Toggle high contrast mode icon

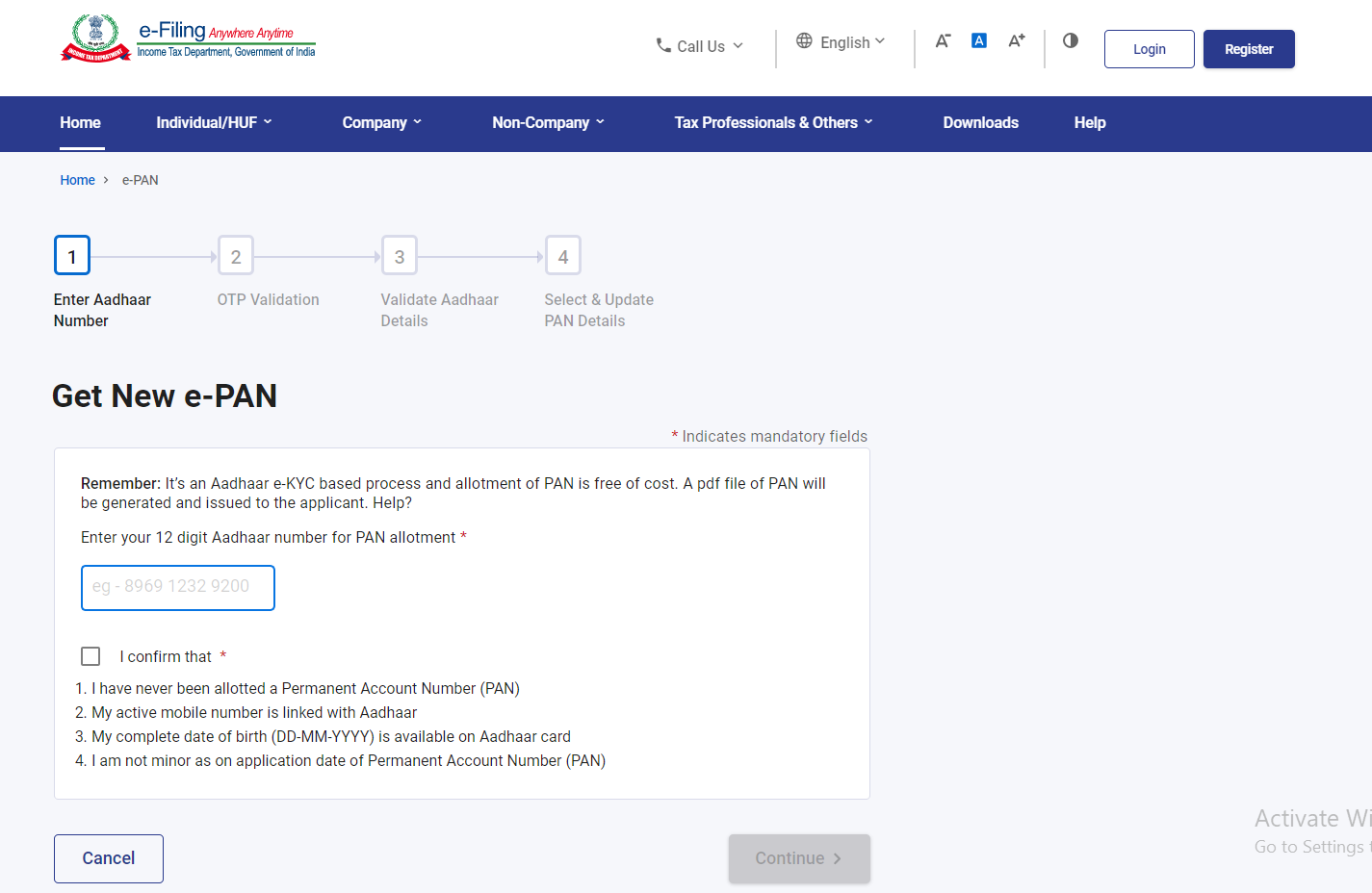(x=1071, y=40)
